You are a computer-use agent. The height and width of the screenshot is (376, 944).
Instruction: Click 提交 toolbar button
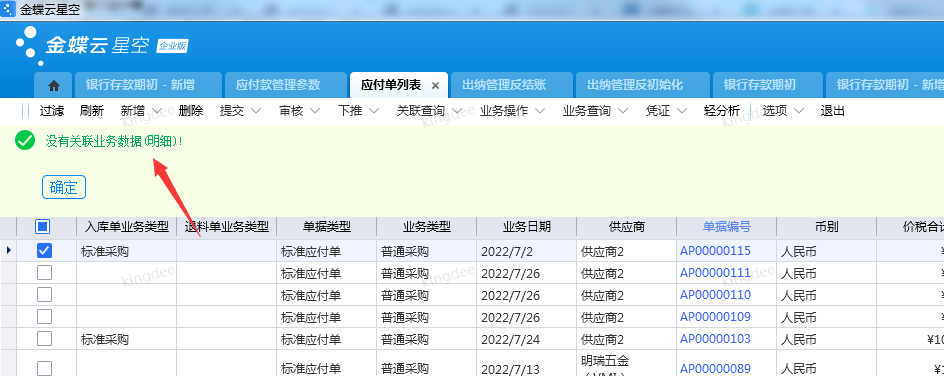232,111
